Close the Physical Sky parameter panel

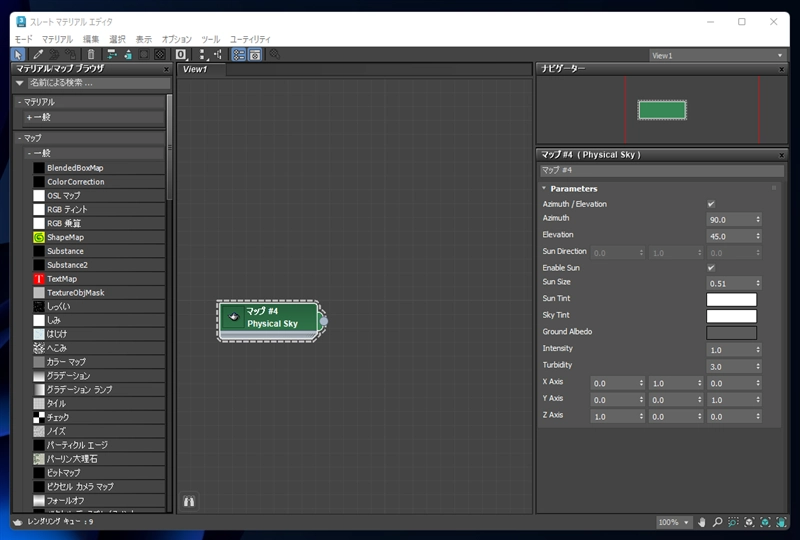tap(782, 155)
